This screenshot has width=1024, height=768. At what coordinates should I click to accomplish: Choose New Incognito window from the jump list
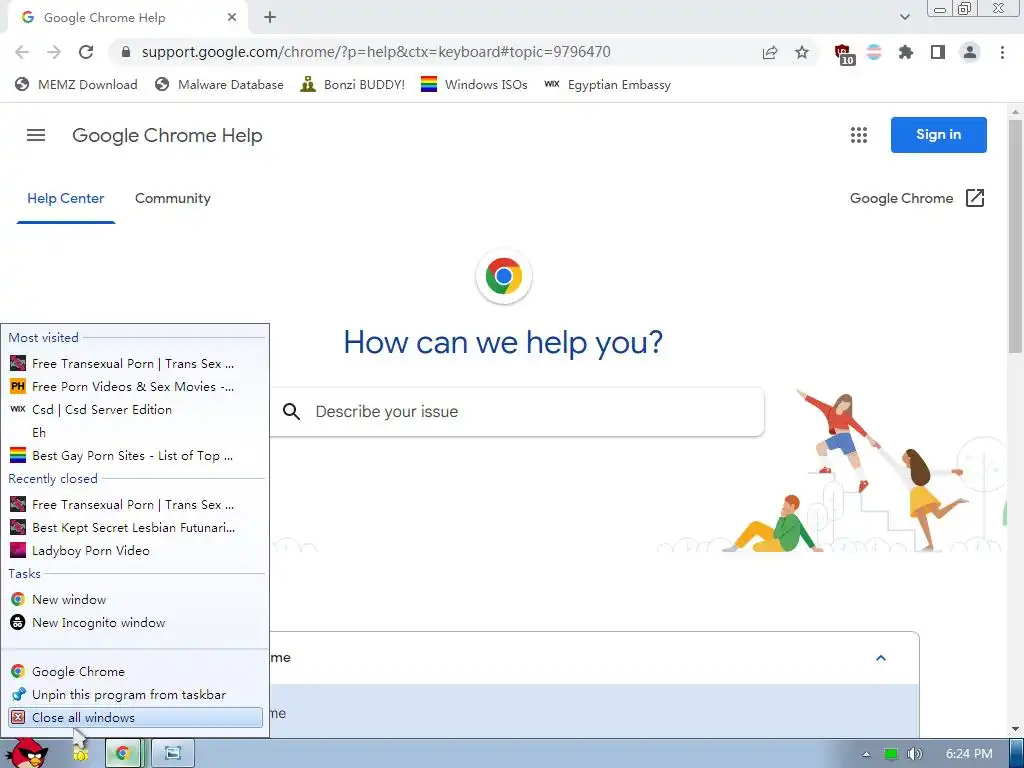coord(136,622)
